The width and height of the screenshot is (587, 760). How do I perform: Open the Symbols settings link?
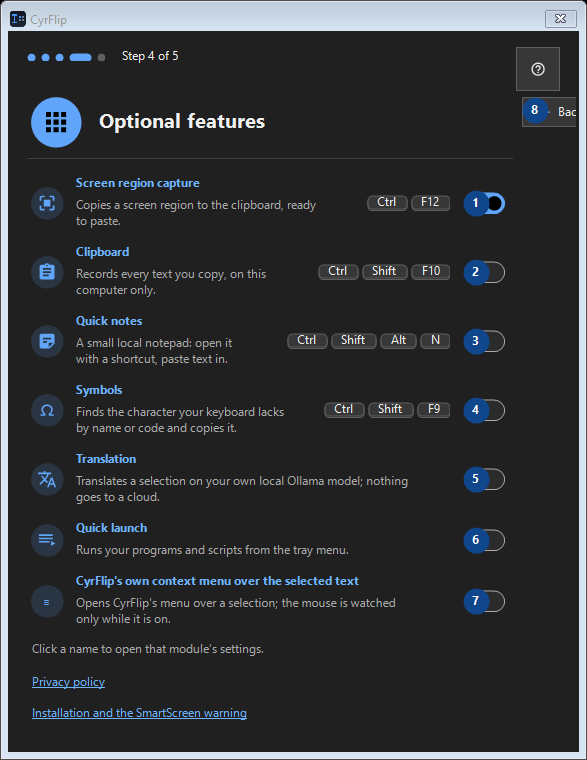(99, 390)
